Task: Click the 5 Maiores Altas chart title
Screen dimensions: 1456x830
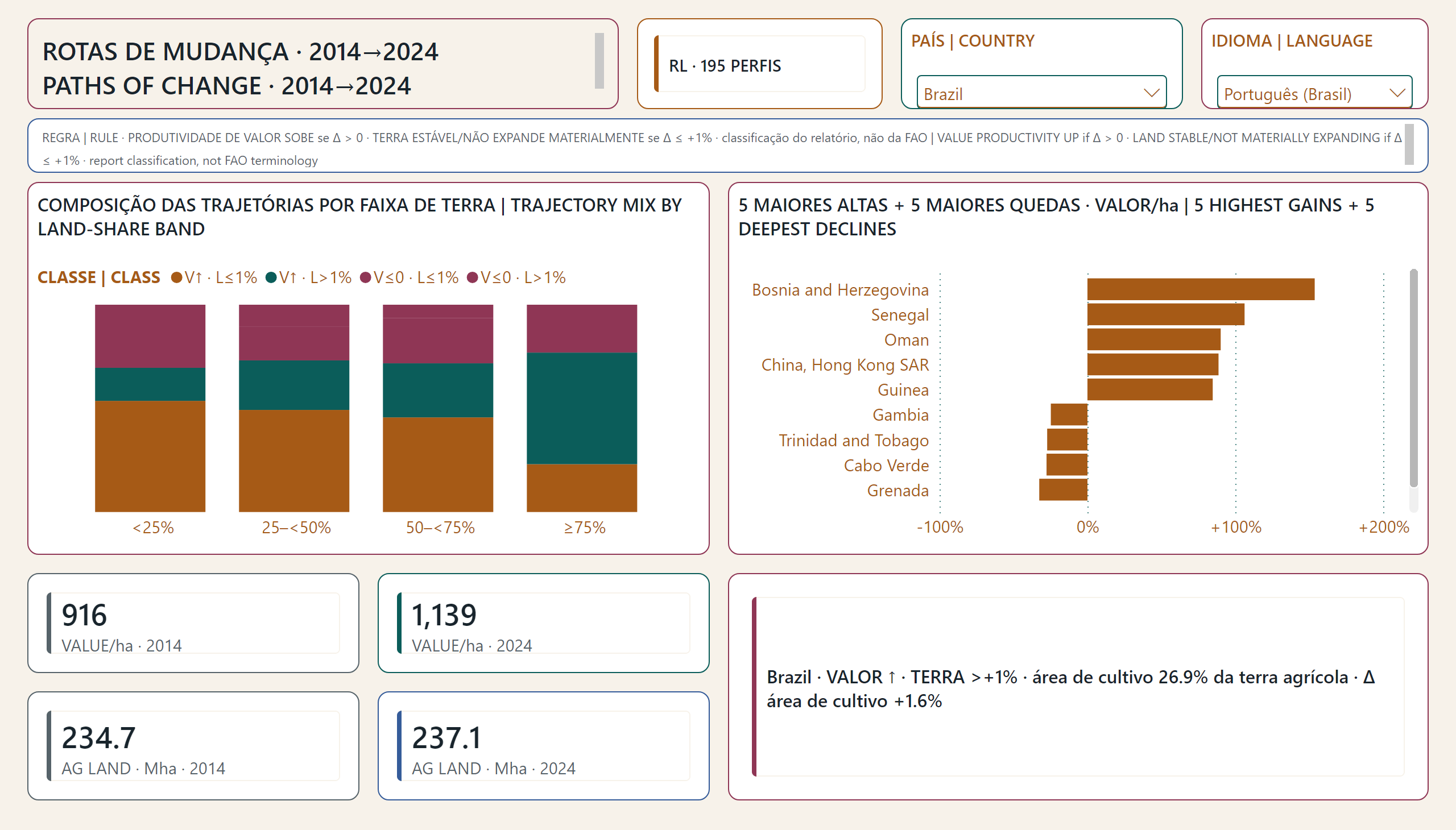Action: click(1056, 217)
